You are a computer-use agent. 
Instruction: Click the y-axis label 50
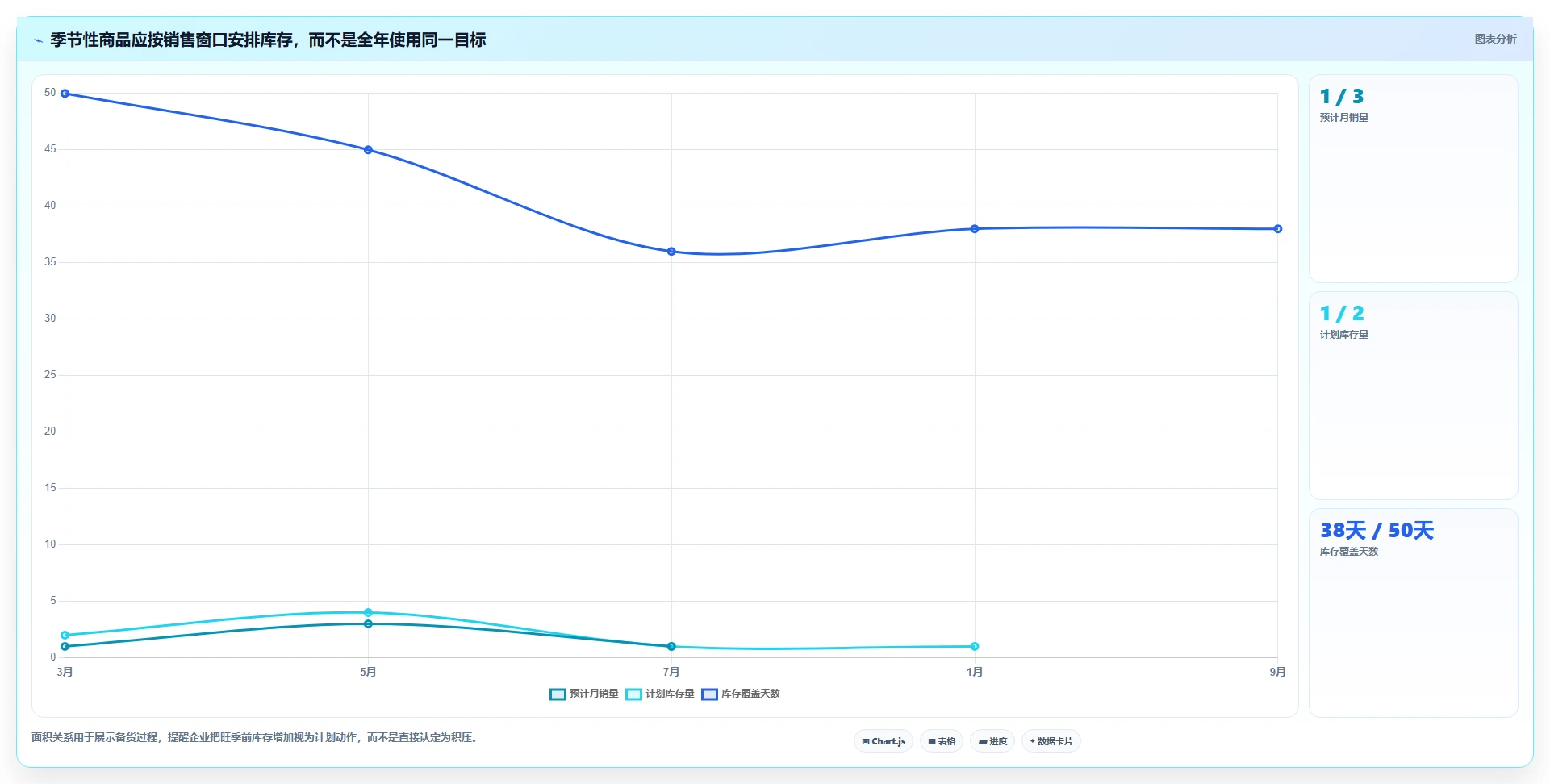point(50,93)
